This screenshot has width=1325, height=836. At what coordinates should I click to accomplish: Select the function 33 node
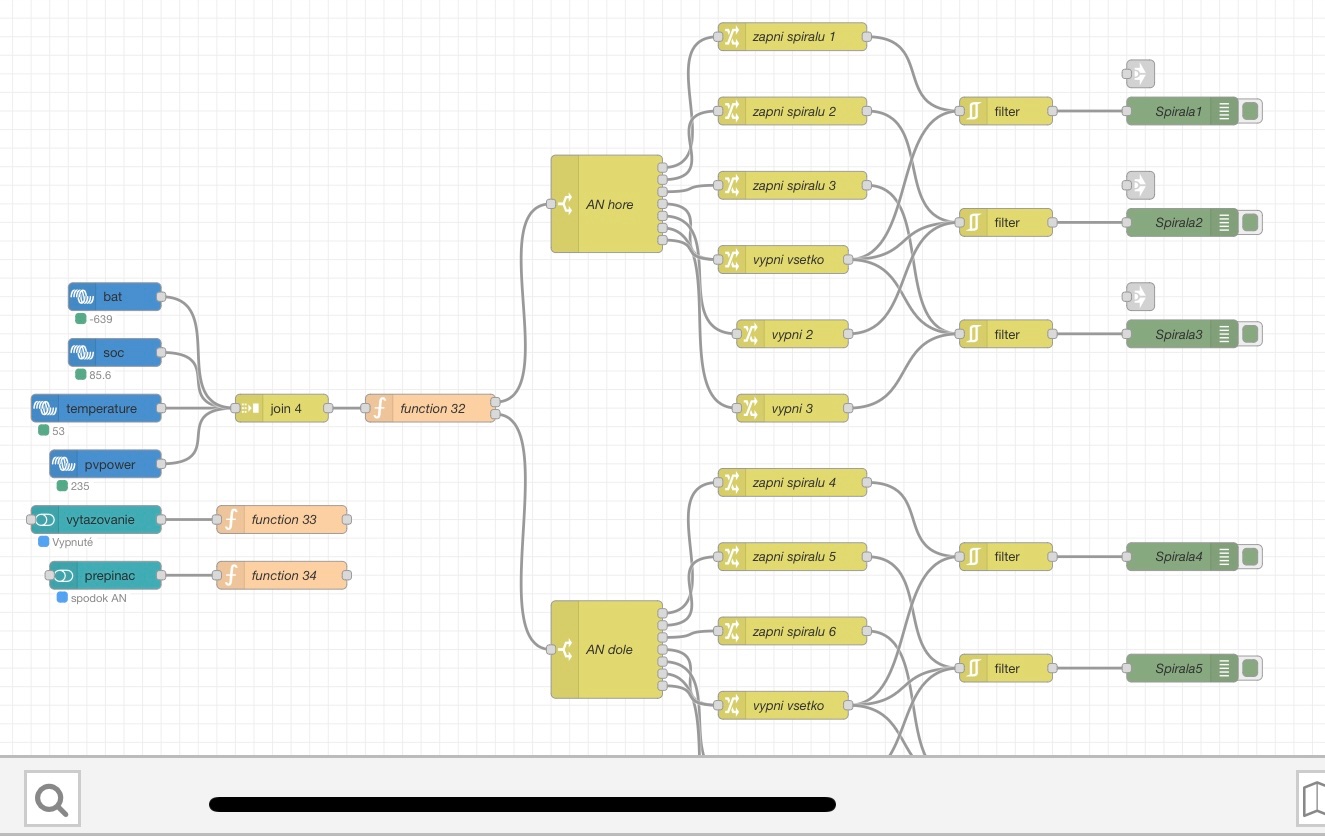[284, 520]
